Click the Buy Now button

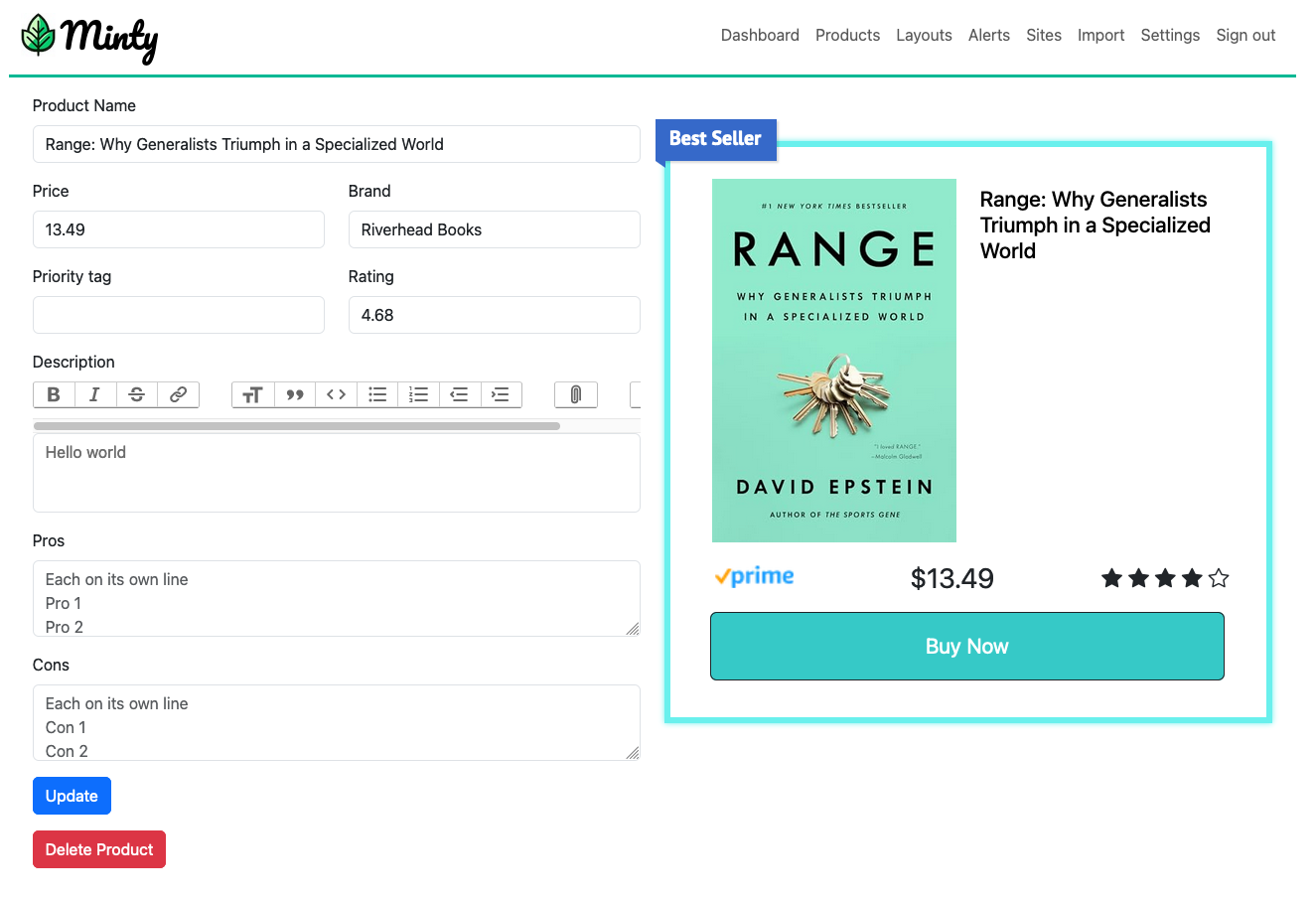point(967,647)
